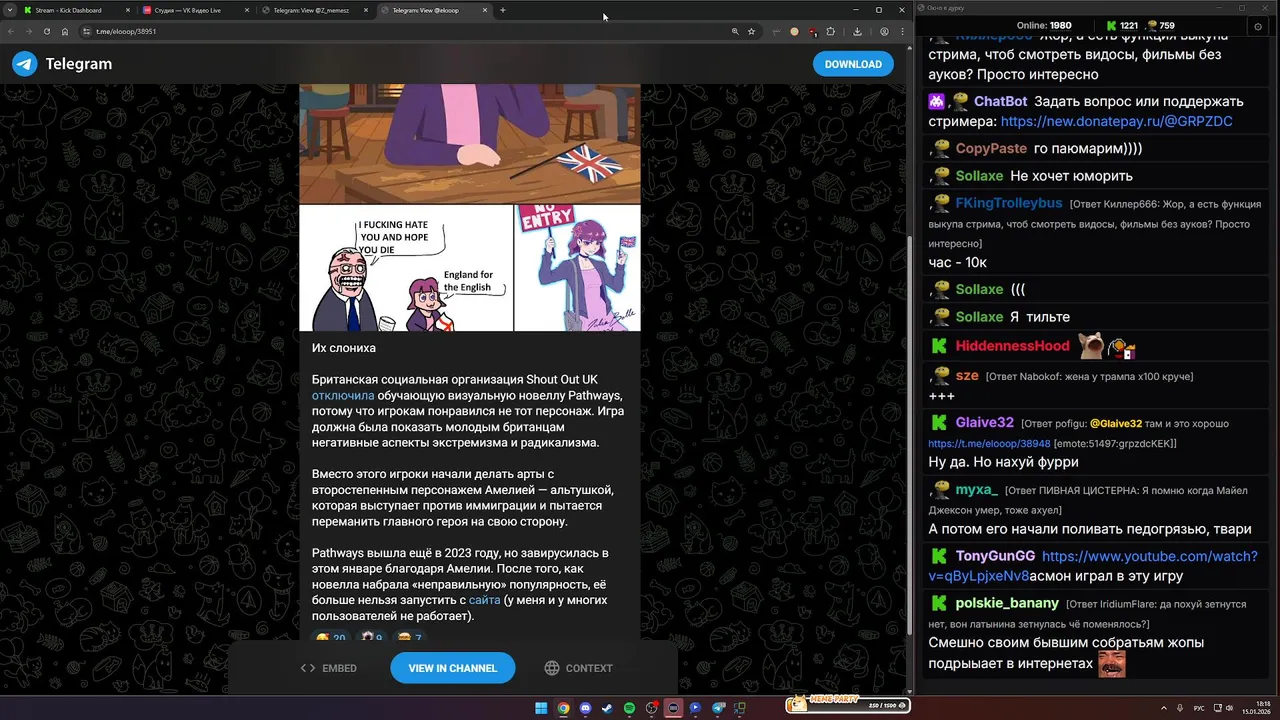
Task: Open the donatepay.ru link in chat
Action: [x=1116, y=121]
